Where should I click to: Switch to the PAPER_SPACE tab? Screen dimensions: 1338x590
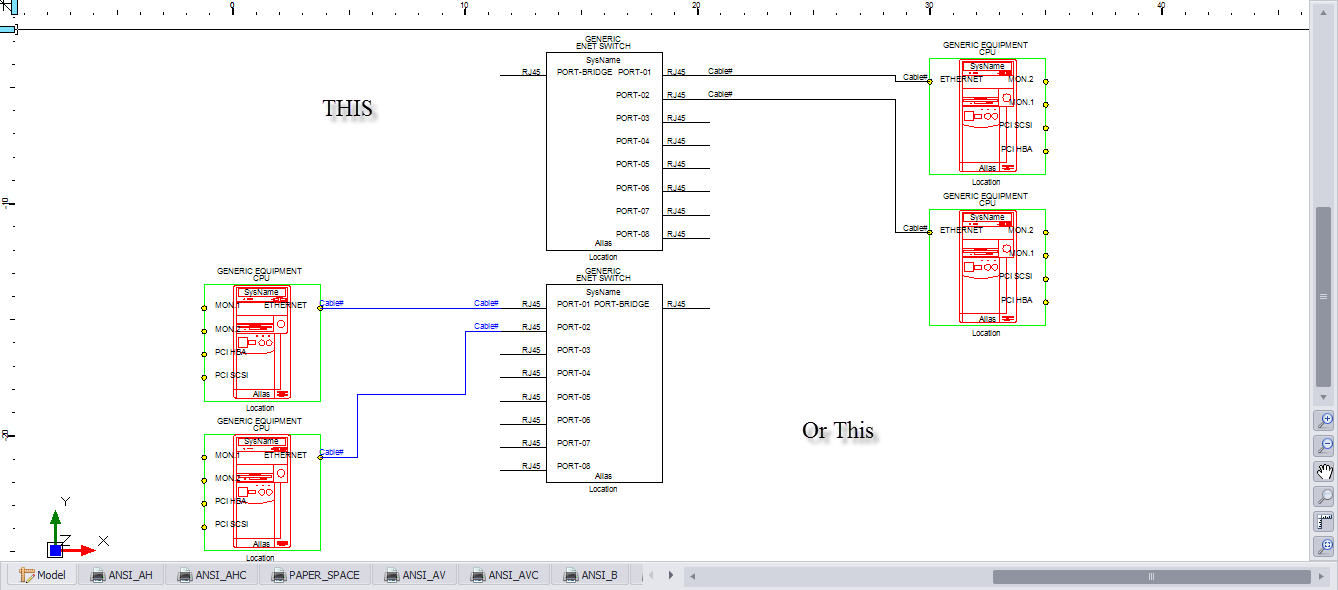pos(316,575)
